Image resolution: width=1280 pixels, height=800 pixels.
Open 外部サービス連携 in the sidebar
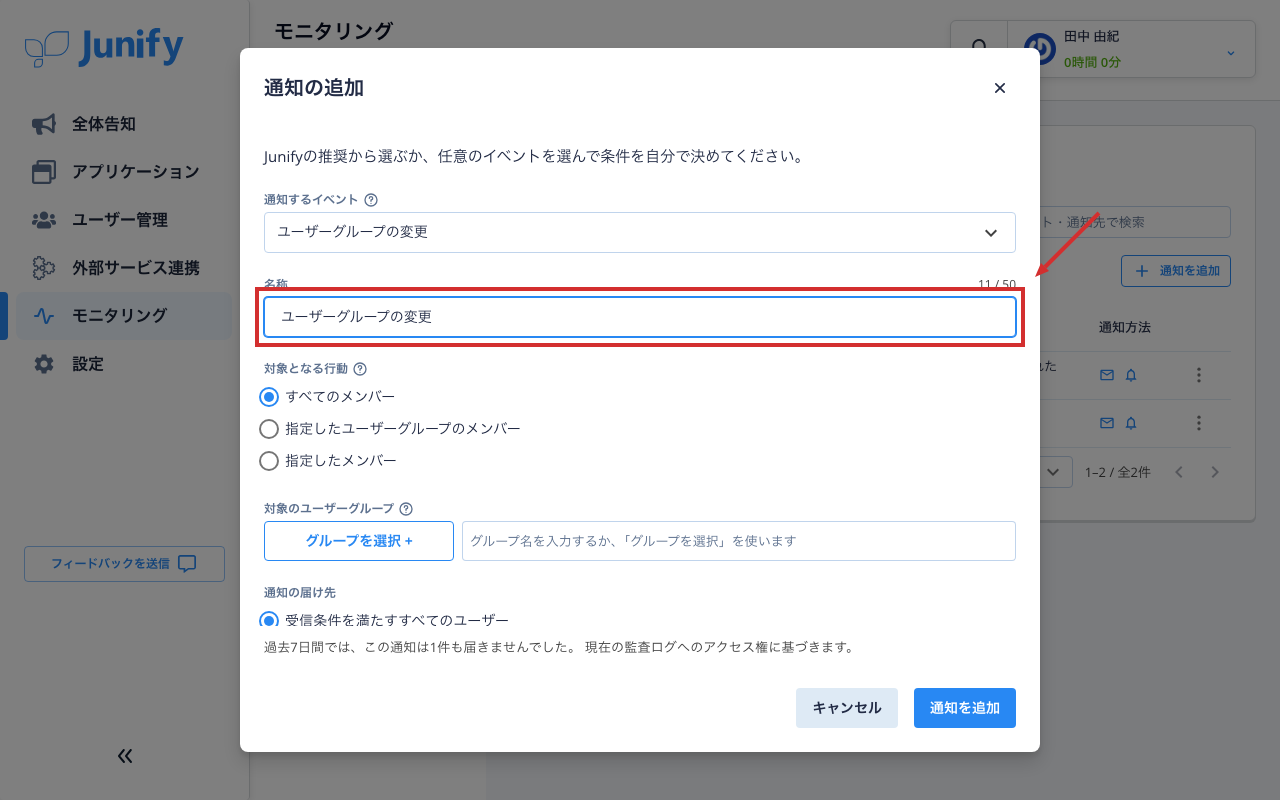124,268
